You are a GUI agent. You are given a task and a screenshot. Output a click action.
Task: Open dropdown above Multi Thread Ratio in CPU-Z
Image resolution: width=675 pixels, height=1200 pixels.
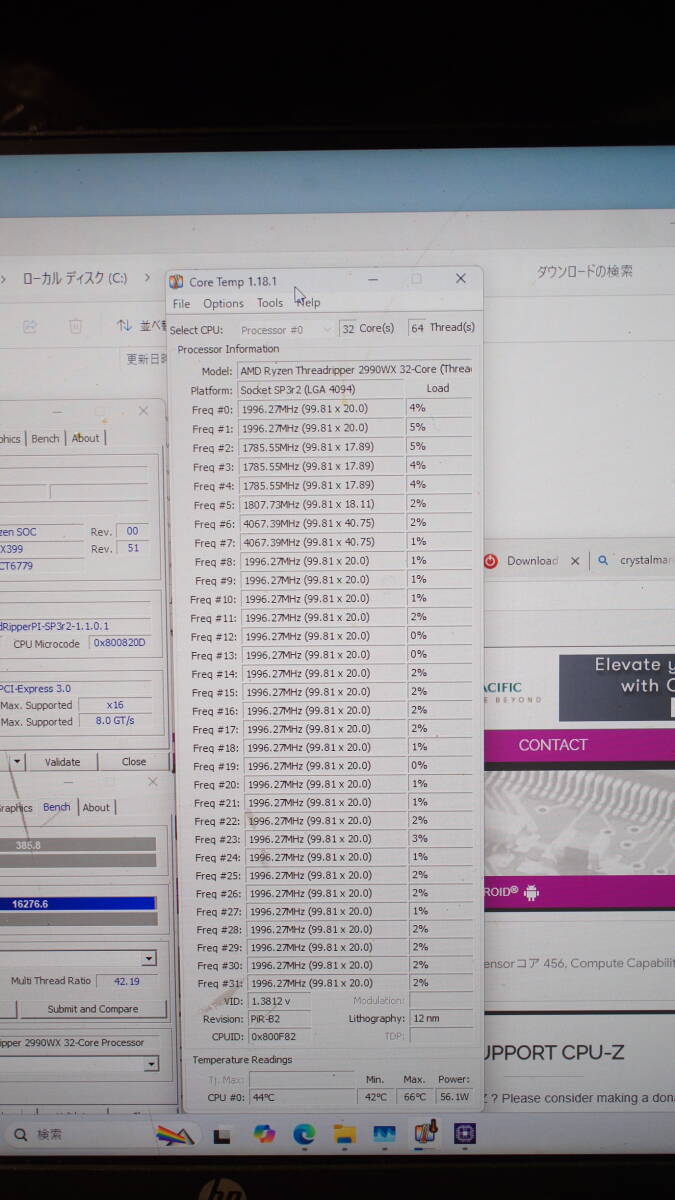point(149,959)
